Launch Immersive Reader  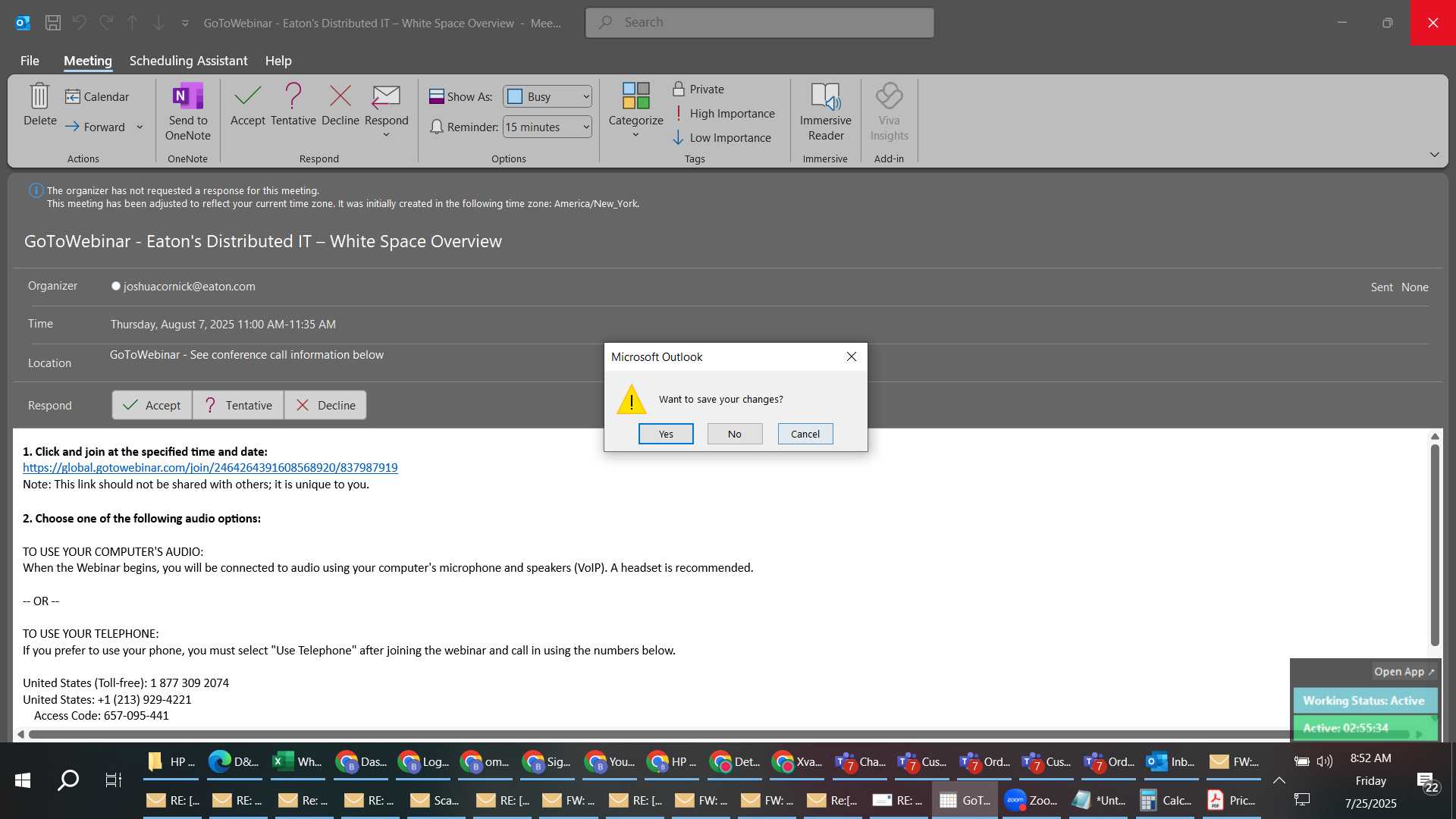pos(825,111)
